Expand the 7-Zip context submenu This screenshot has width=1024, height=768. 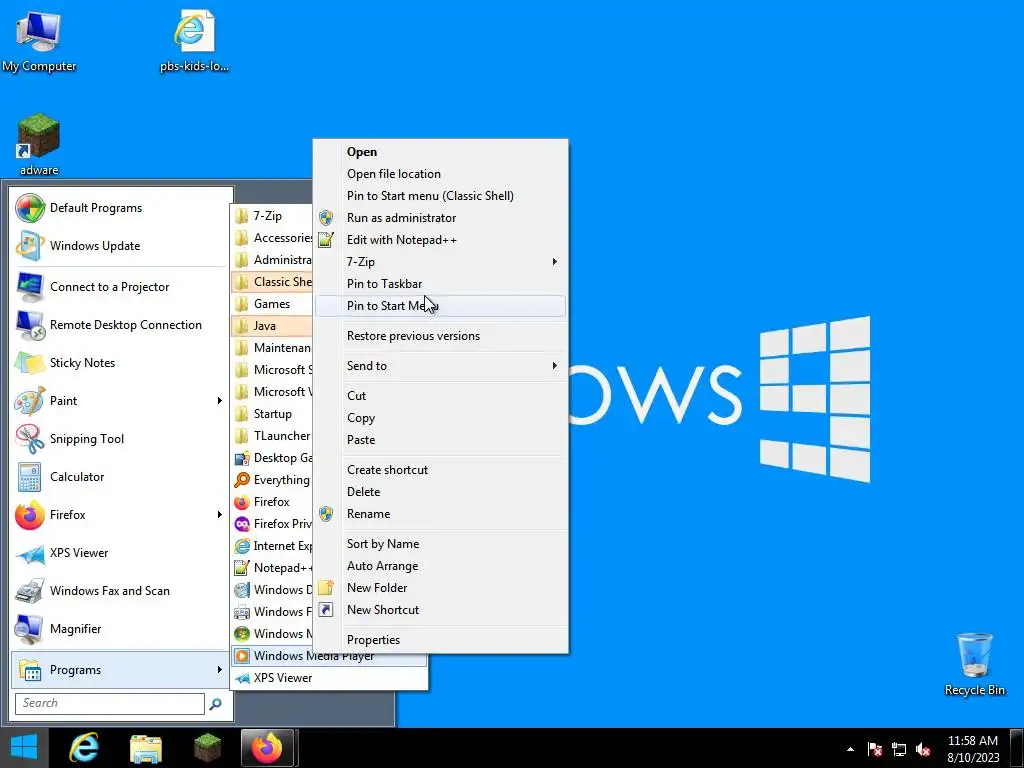click(441, 262)
